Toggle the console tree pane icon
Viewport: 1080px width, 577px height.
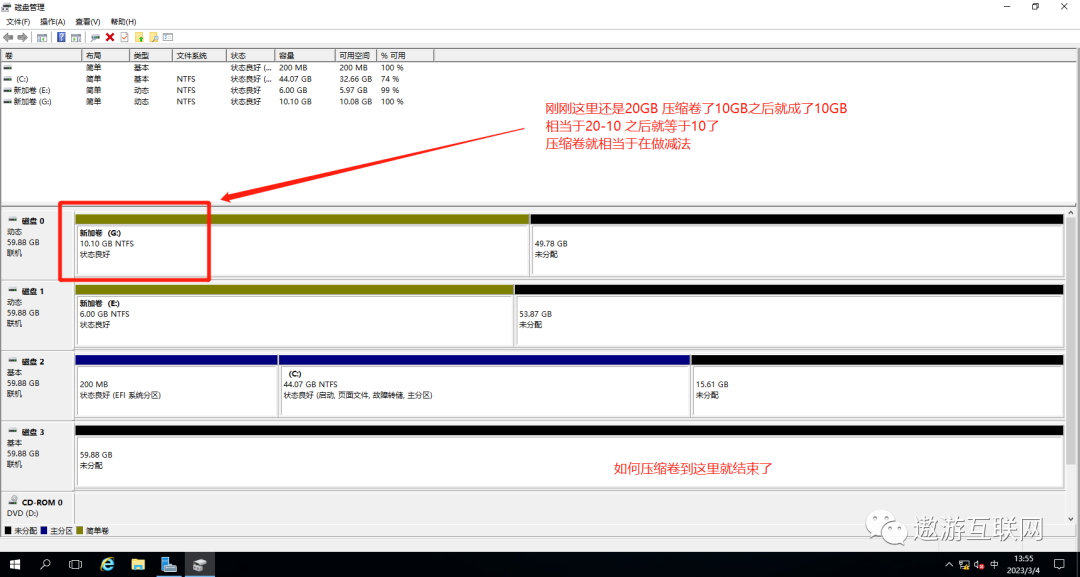(x=42, y=37)
